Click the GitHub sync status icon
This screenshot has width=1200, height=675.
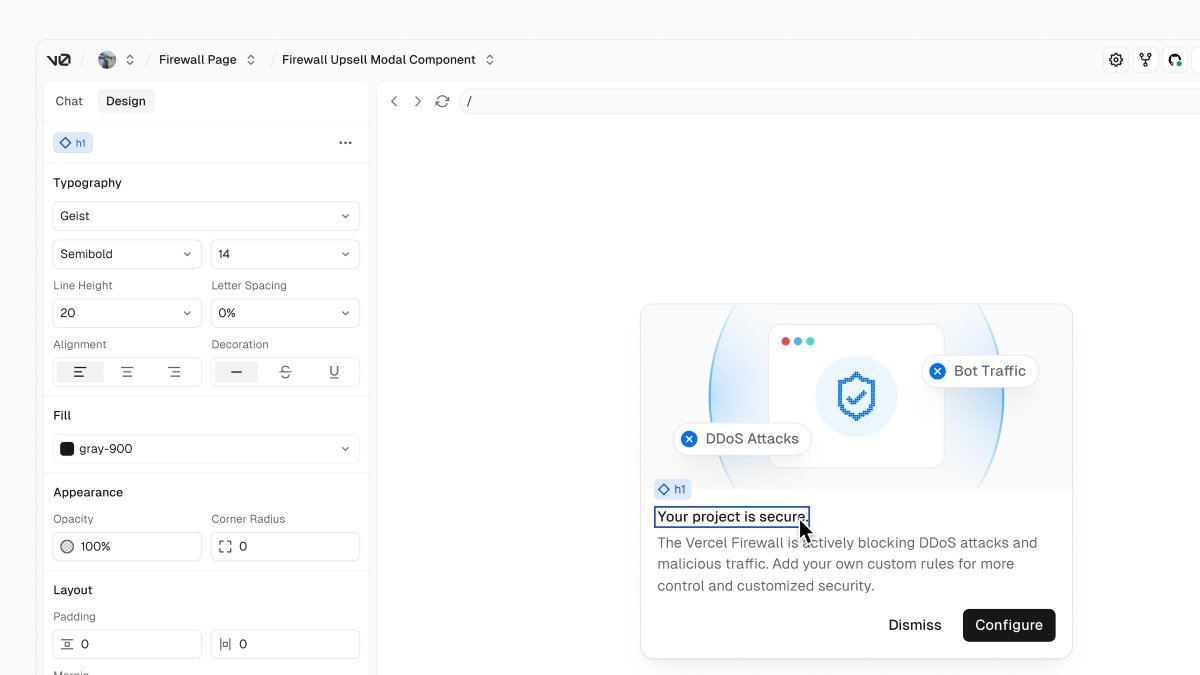[x=1175, y=60]
